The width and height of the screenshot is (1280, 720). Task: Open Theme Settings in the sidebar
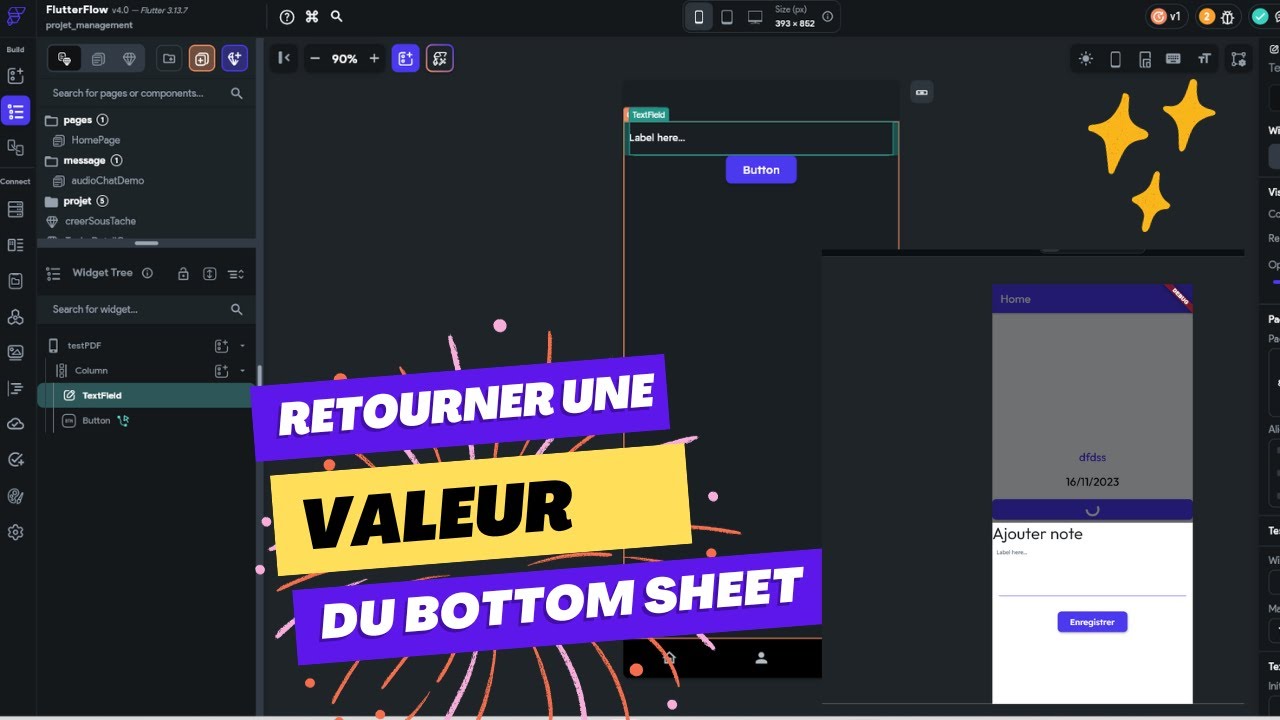(x=15, y=496)
